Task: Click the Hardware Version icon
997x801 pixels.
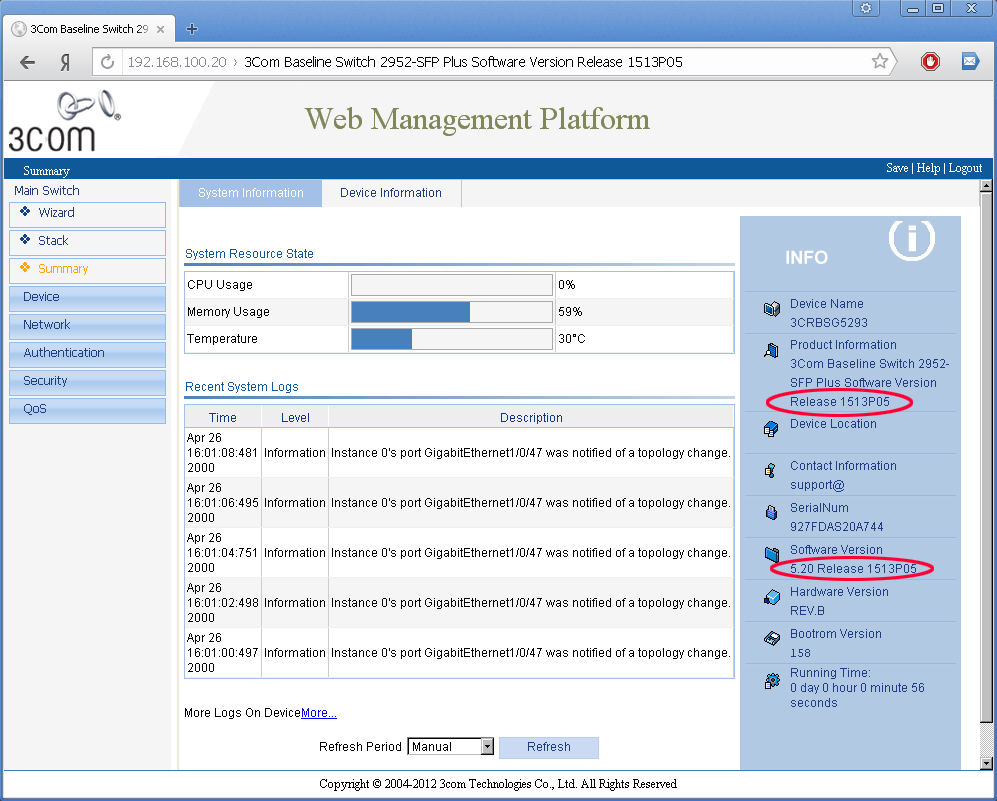Action: click(x=771, y=597)
